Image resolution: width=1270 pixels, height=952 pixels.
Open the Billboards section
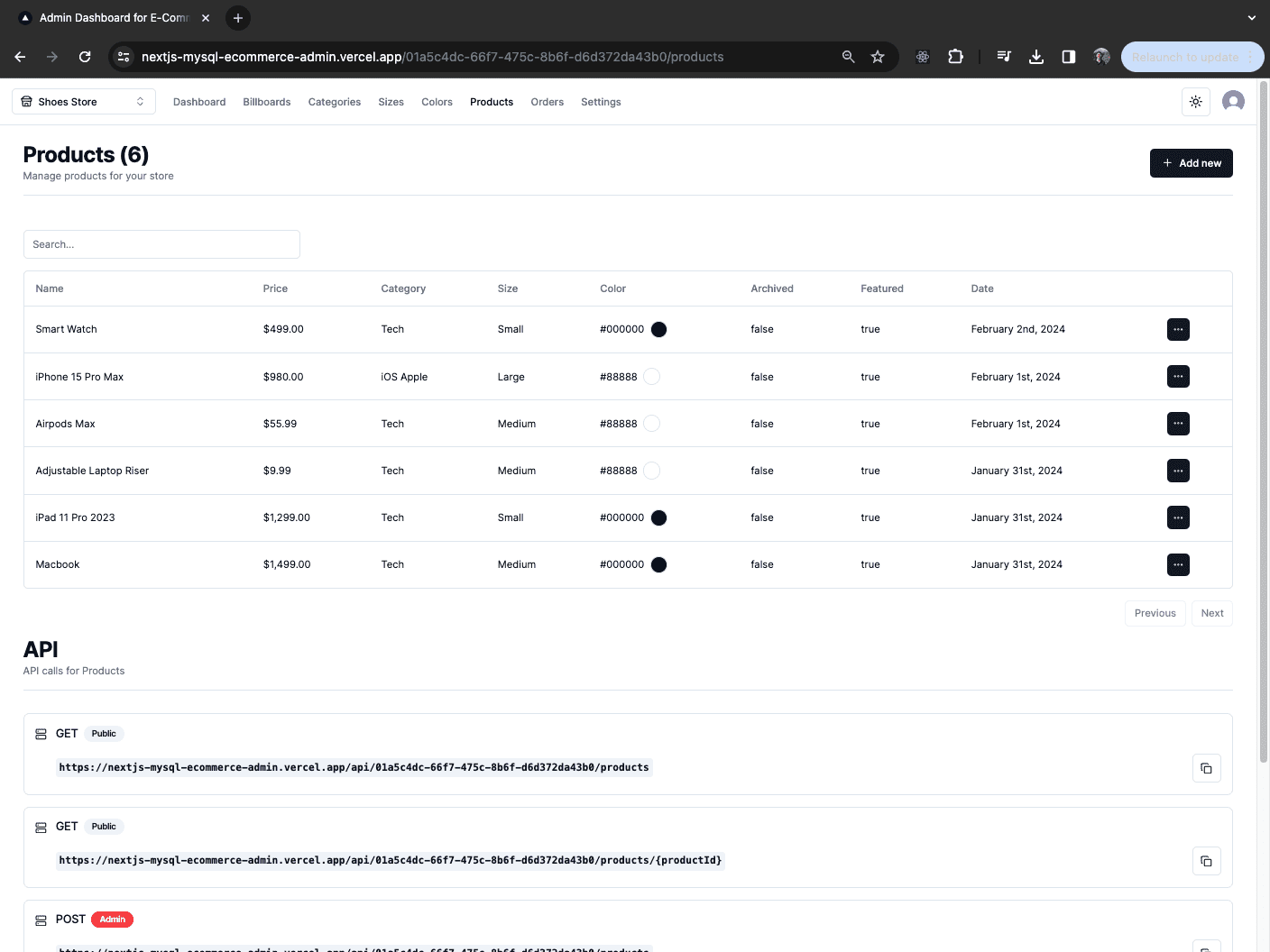pyautogui.click(x=267, y=102)
